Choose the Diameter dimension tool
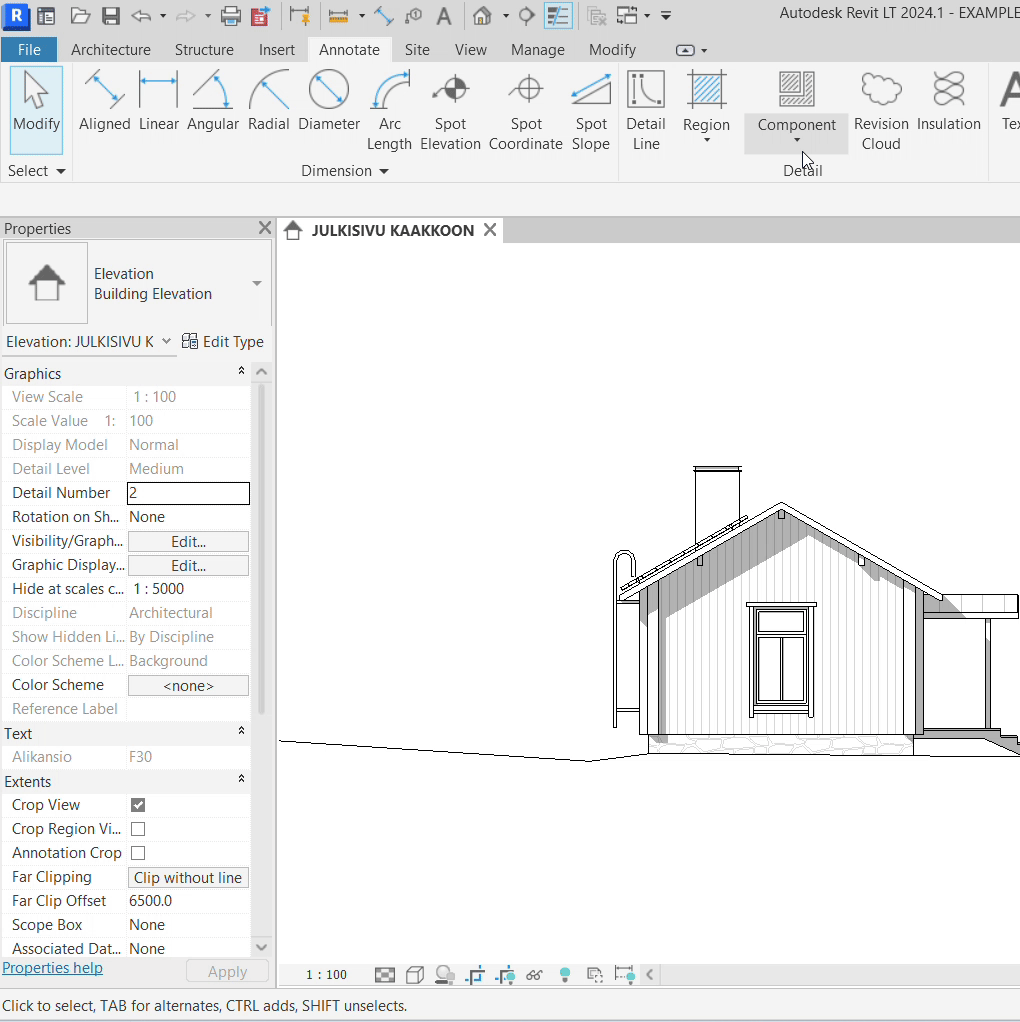 click(x=328, y=103)
